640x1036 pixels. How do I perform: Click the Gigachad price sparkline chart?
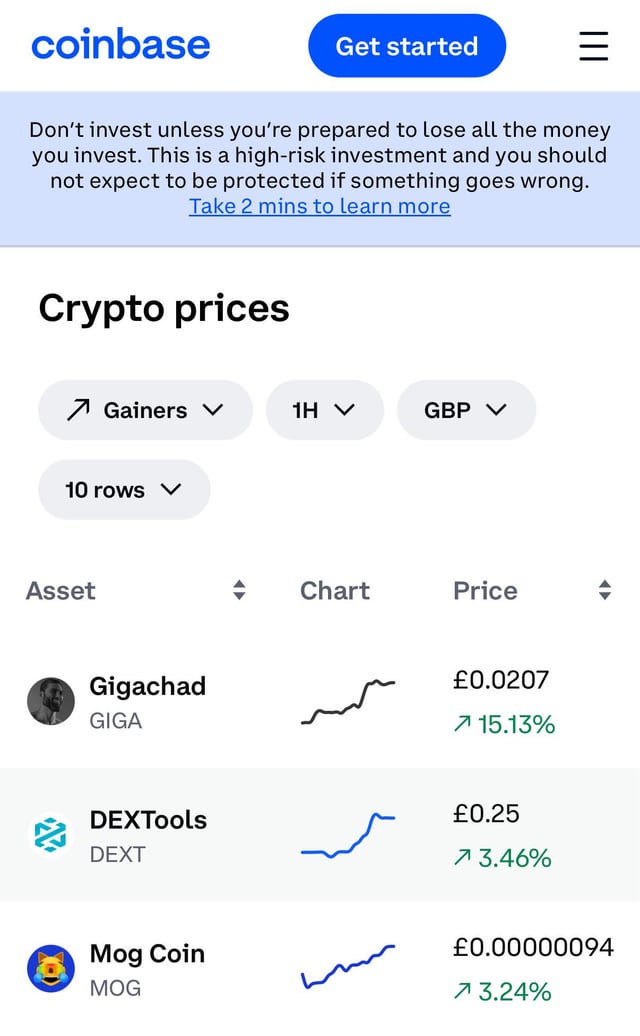click(x=347, y=702)
